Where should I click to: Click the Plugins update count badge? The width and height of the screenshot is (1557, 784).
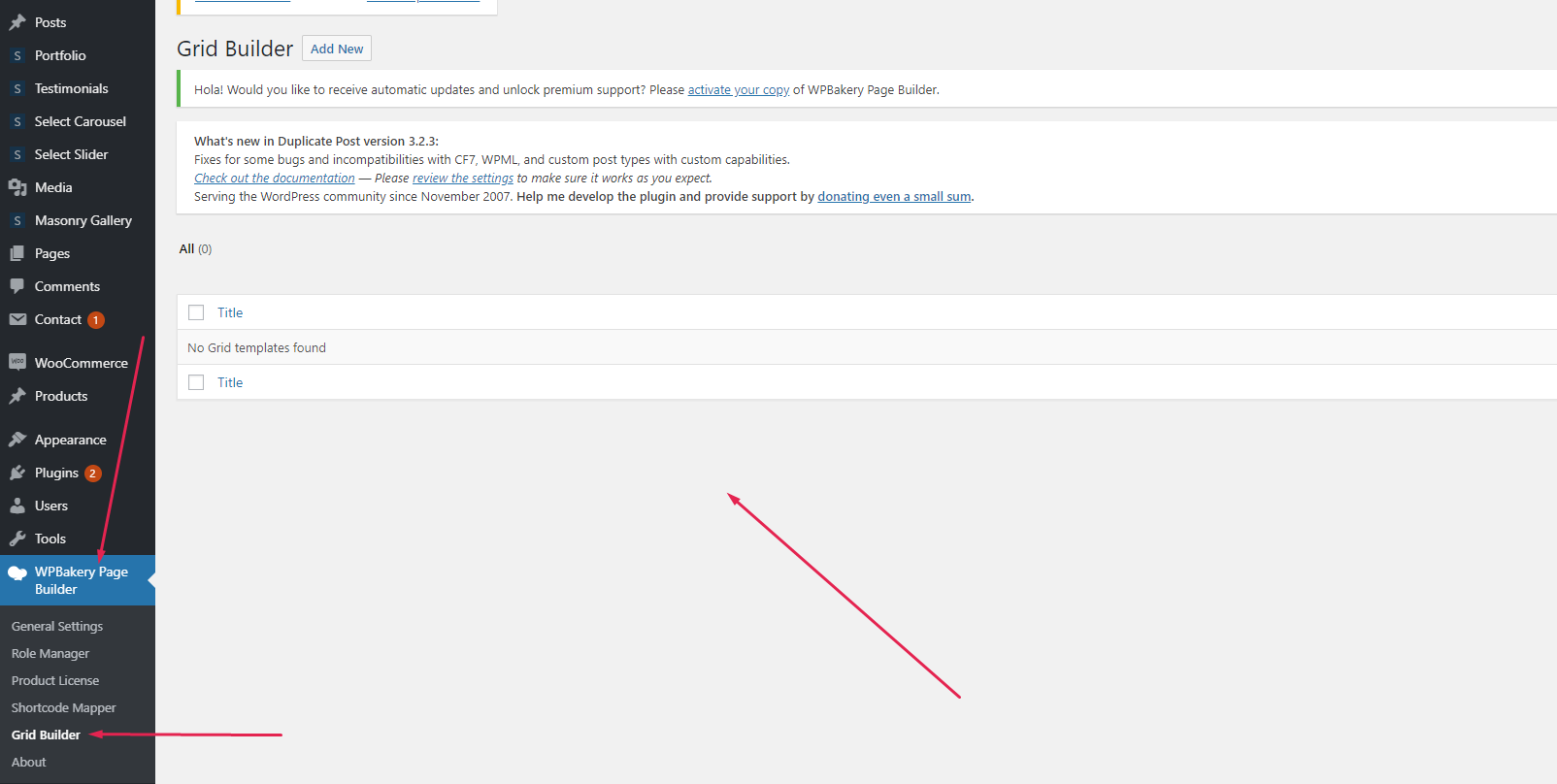[93, 474]
